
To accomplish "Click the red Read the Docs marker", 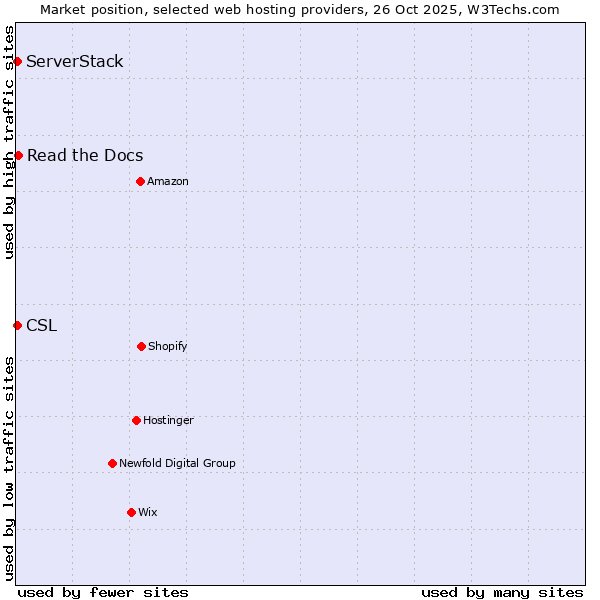I will click(18, 155).
